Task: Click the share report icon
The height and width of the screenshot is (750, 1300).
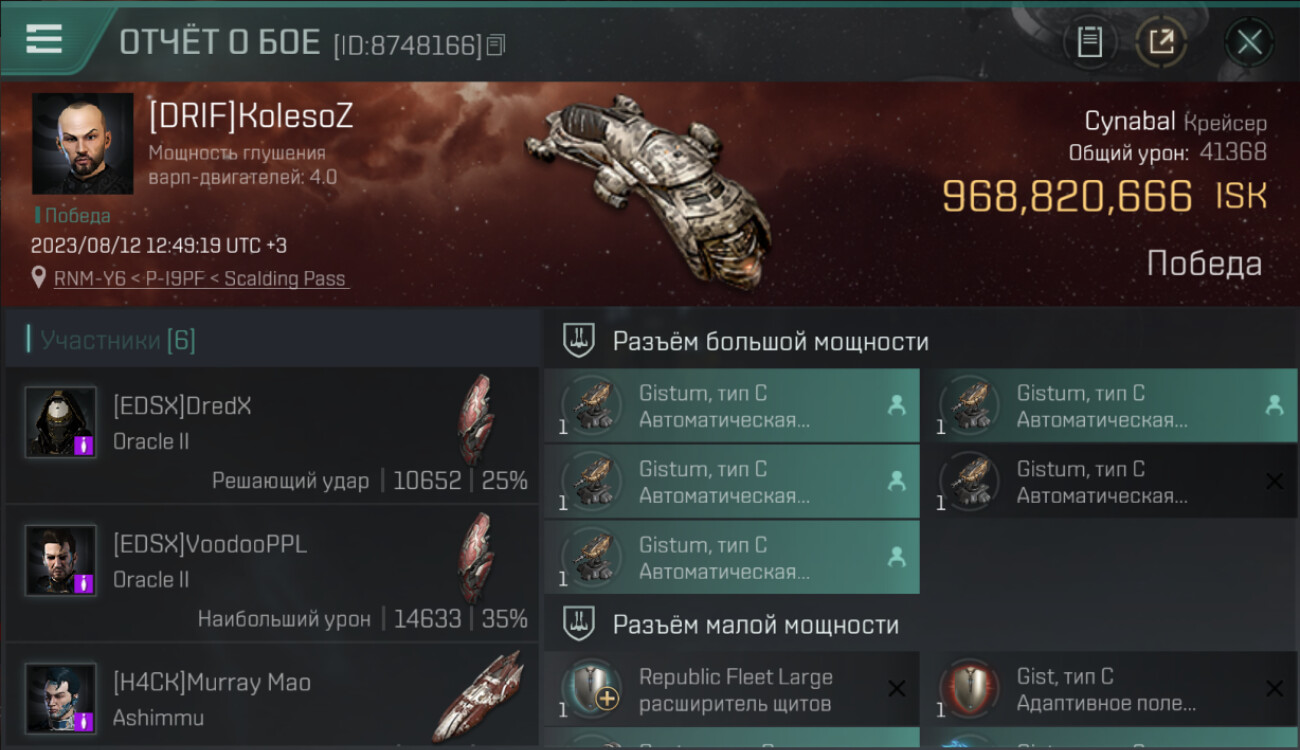Action: pos(1161,42)
